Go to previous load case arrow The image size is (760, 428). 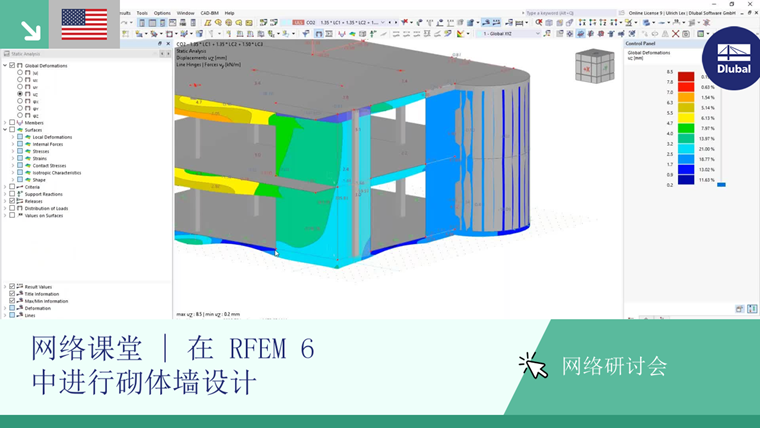coord(389,22)
